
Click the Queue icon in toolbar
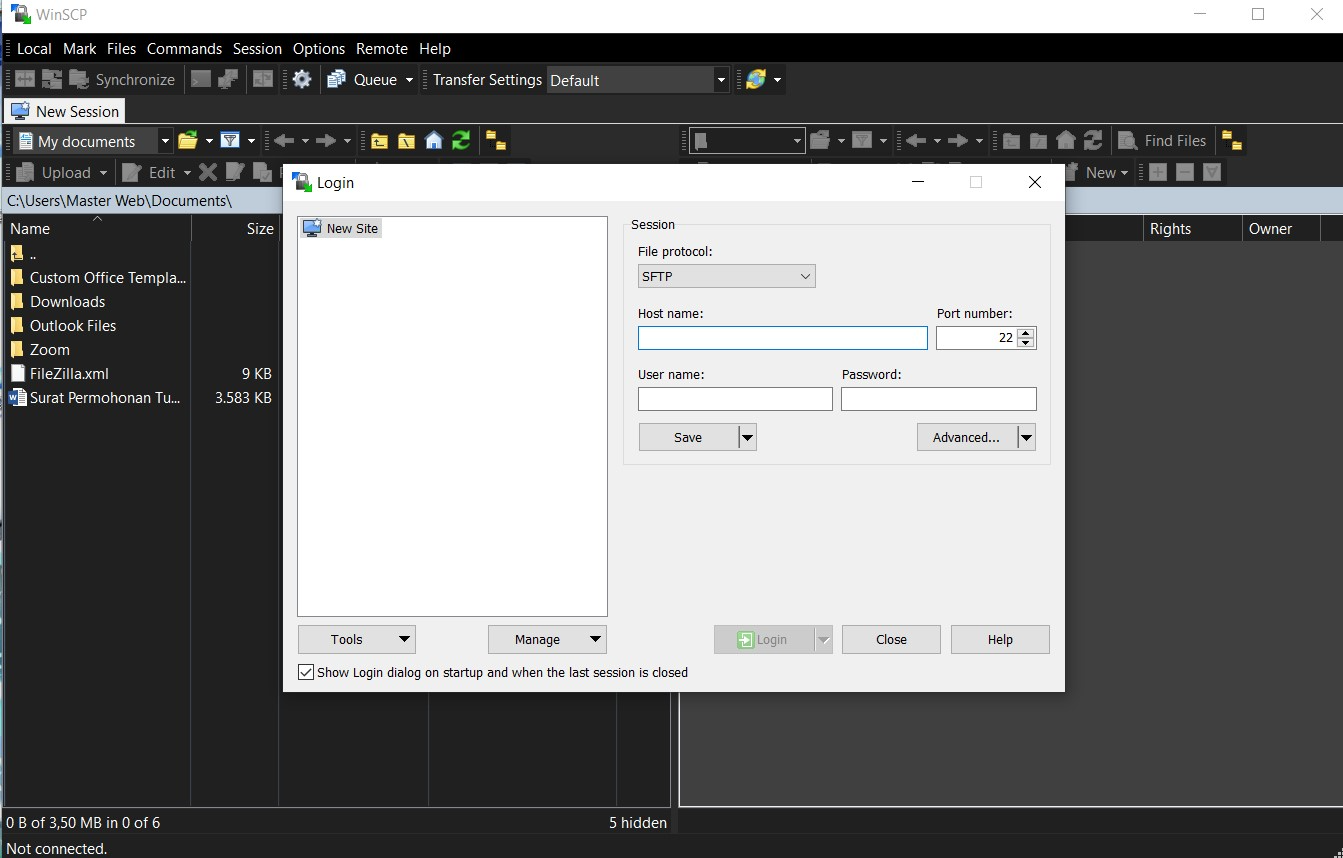[x=337, y=80]
